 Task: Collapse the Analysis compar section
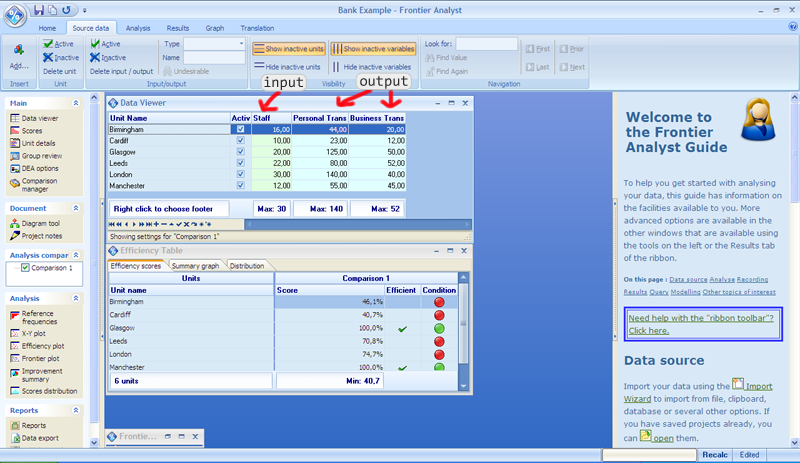[76, 255]
